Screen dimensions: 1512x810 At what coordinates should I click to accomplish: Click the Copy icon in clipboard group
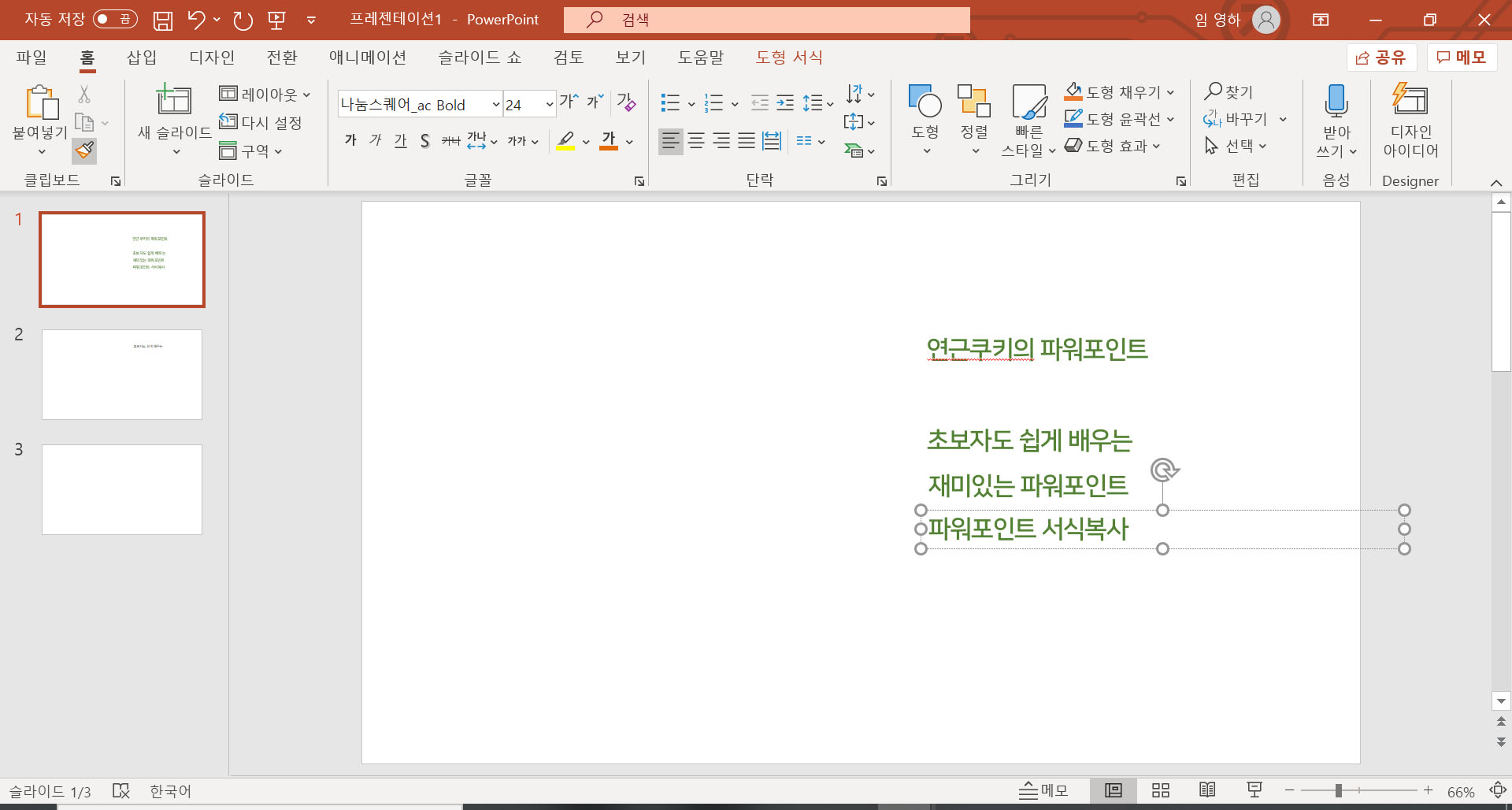pyautogui.click(x=84, y=123)
